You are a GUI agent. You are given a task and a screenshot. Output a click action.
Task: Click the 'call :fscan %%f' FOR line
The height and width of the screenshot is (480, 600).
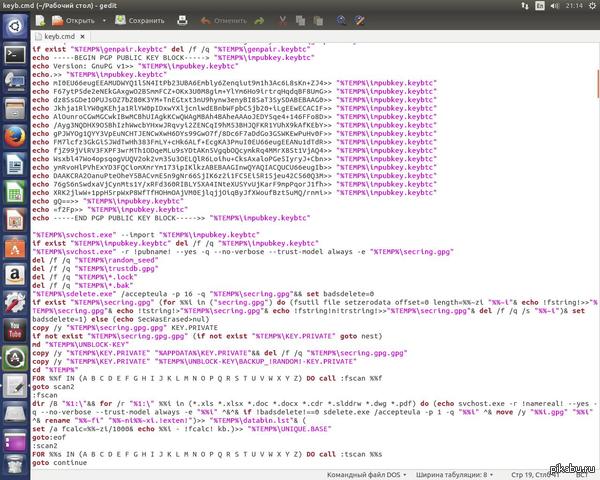tap(207, 378)
